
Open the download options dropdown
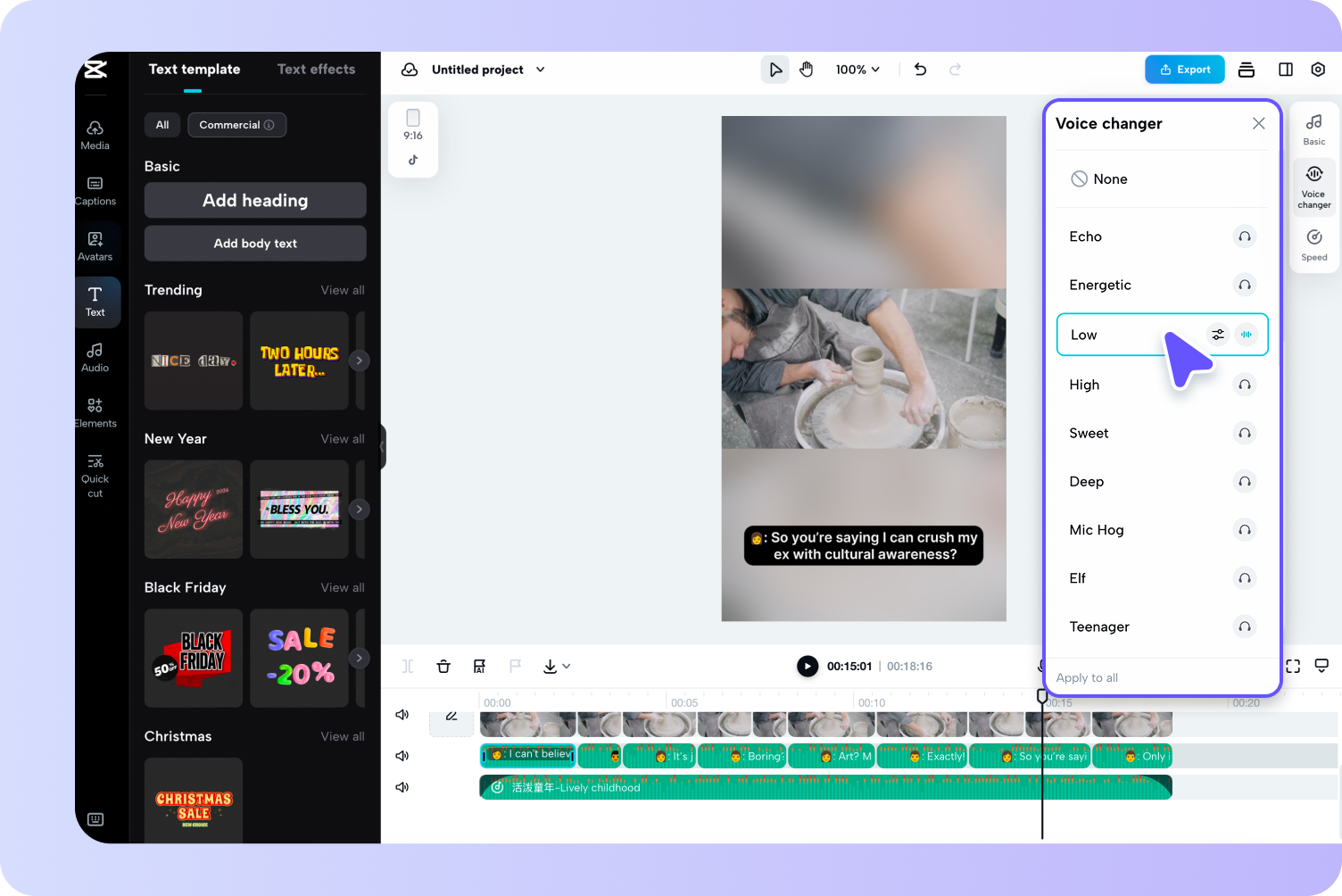click(557, 666)
